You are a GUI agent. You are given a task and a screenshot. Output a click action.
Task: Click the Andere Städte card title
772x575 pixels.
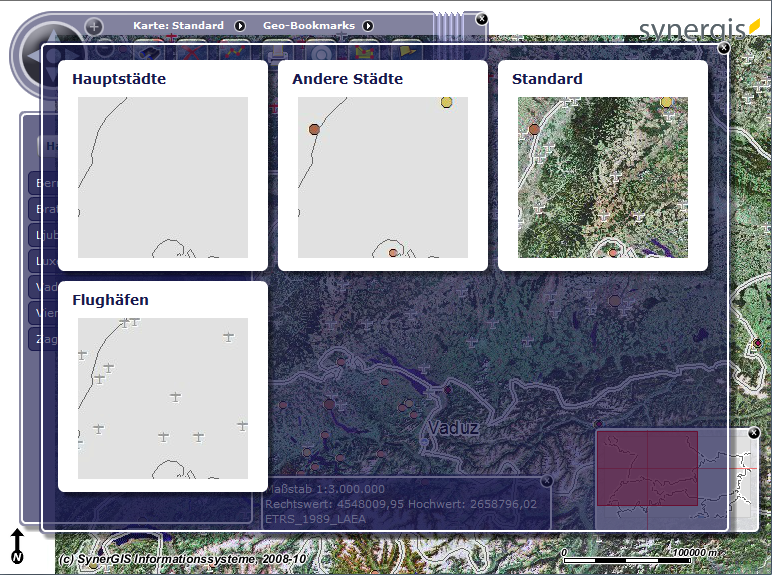point(348,79)
